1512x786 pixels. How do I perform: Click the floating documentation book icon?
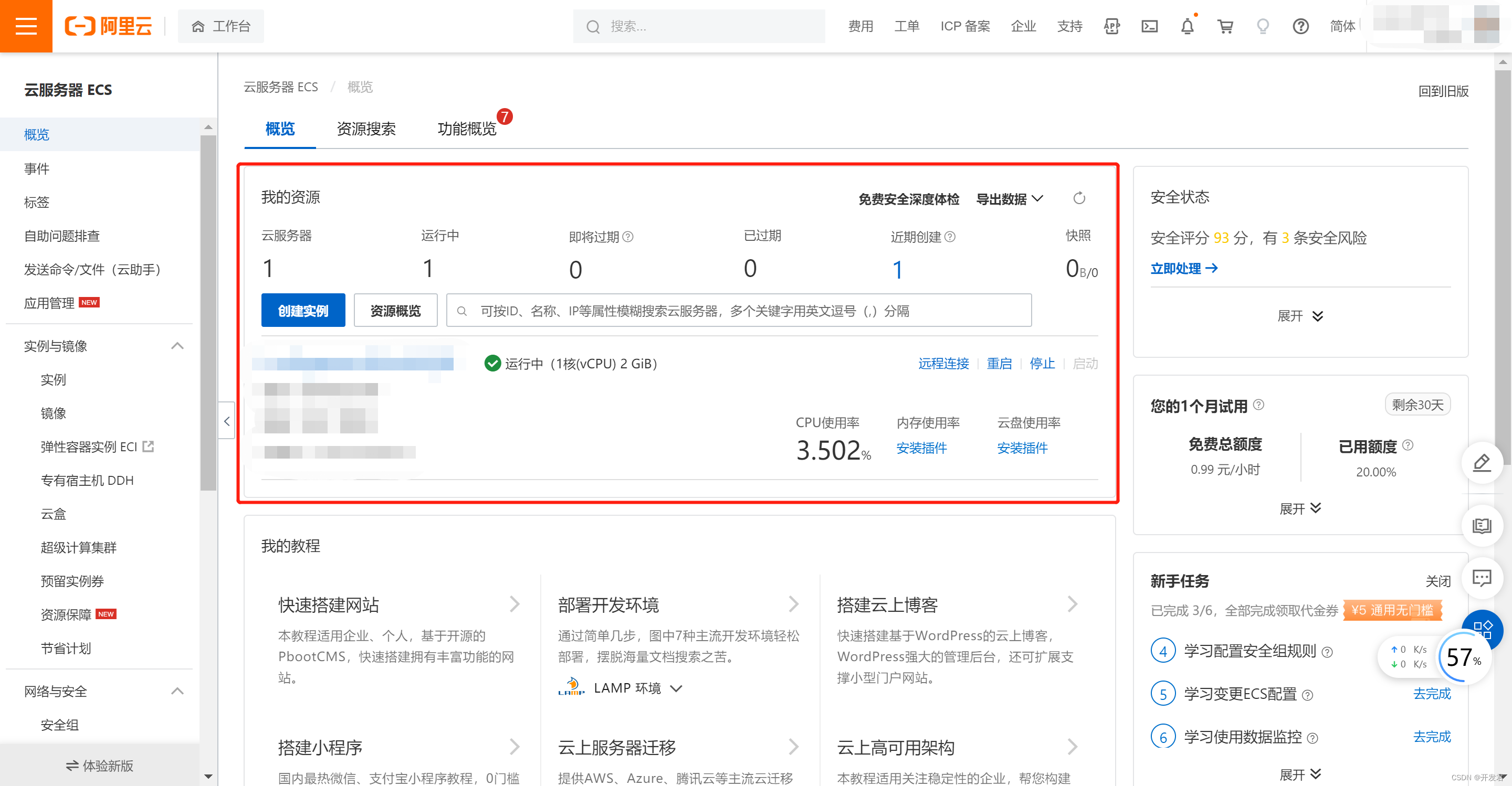[x=1482, y=525]
